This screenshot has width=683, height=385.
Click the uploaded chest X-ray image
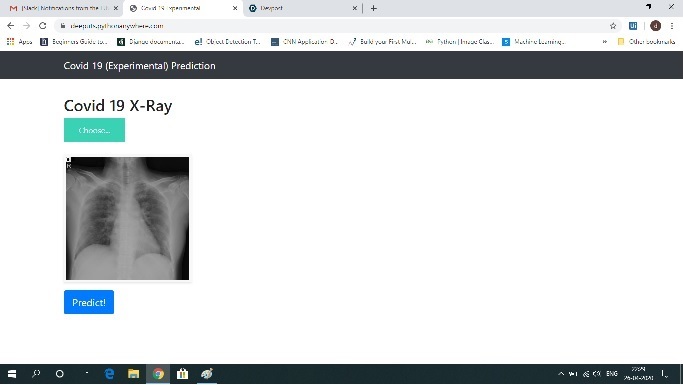[x=128, y=218]
